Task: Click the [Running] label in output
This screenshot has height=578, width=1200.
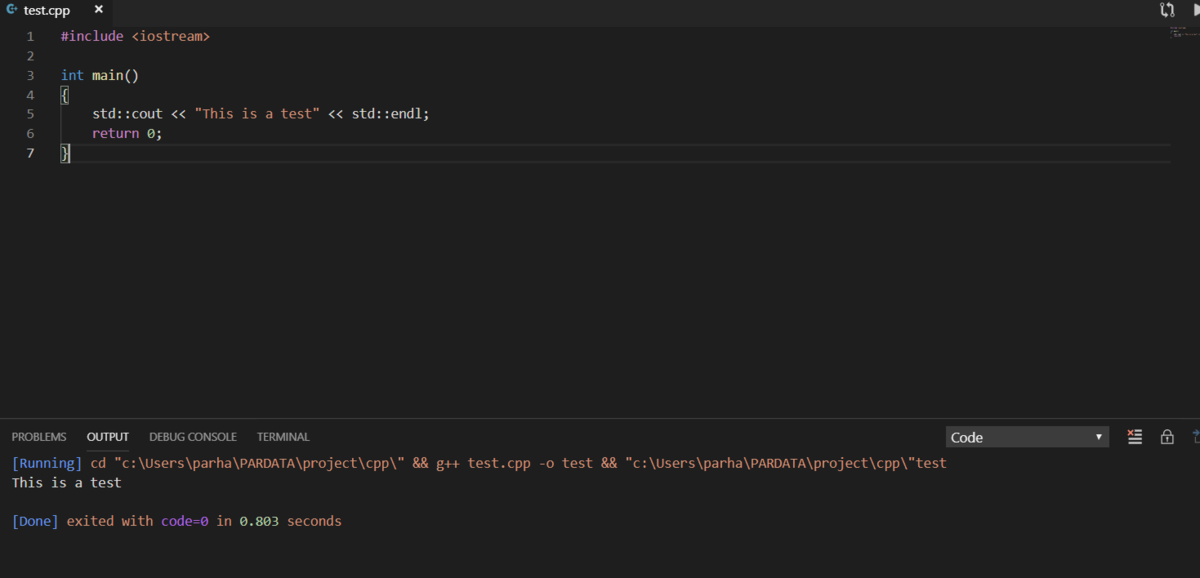Action: click(47, 463)
